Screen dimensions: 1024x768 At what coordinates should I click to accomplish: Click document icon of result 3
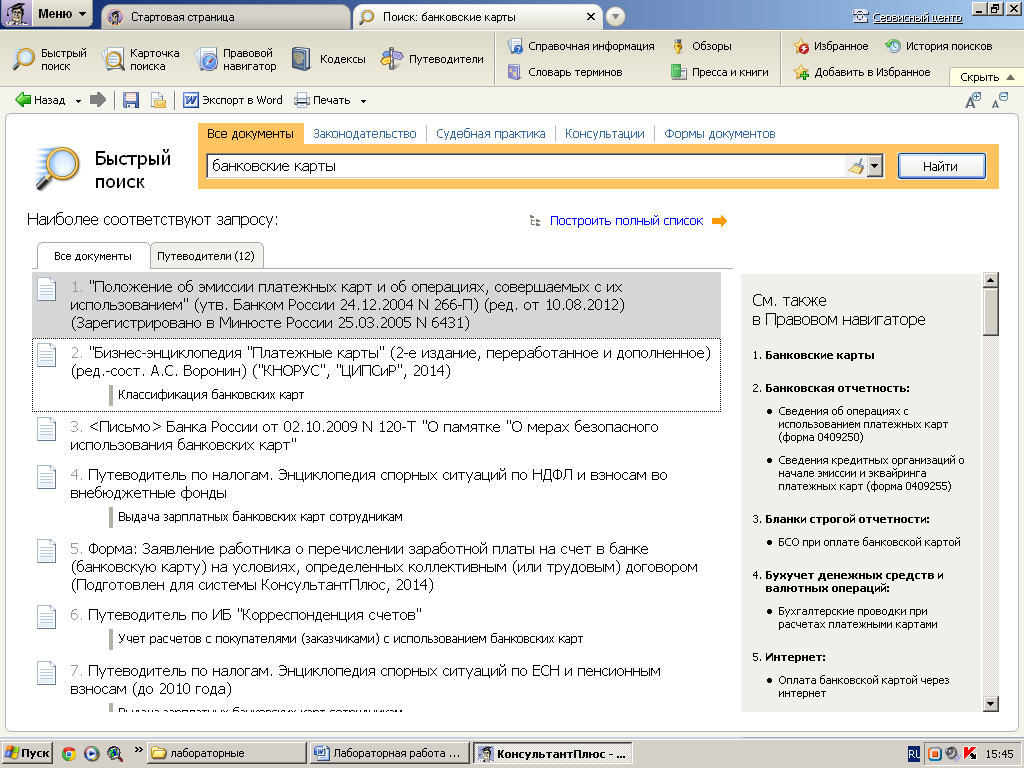coord(46,428)
